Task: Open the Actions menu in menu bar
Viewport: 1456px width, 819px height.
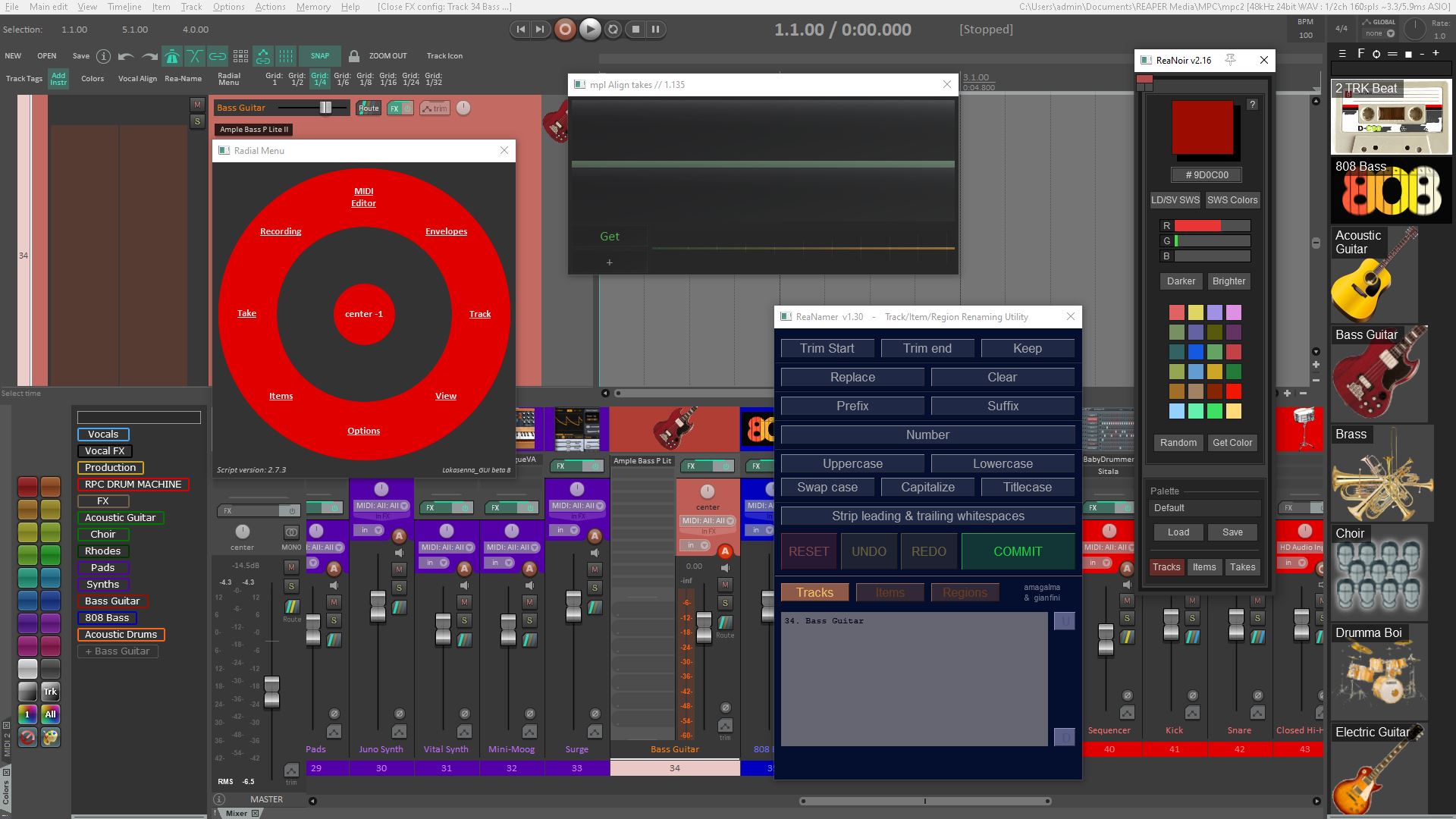Action: [270, 7]
